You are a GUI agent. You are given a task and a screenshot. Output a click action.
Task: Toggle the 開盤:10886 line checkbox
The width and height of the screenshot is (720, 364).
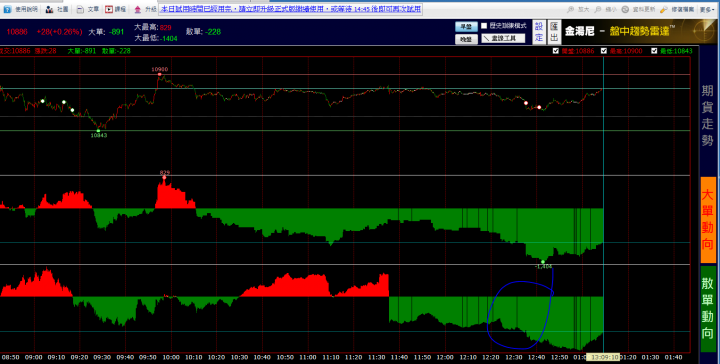[556, 51]
